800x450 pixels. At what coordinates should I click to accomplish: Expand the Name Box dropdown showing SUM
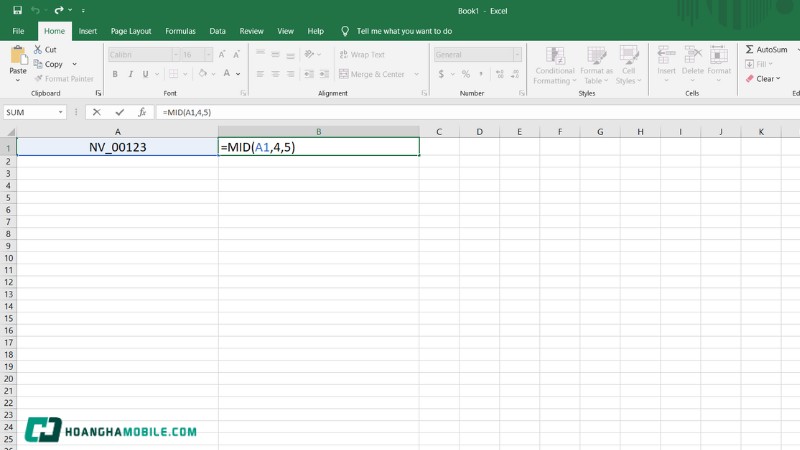[x=61, y=113]
